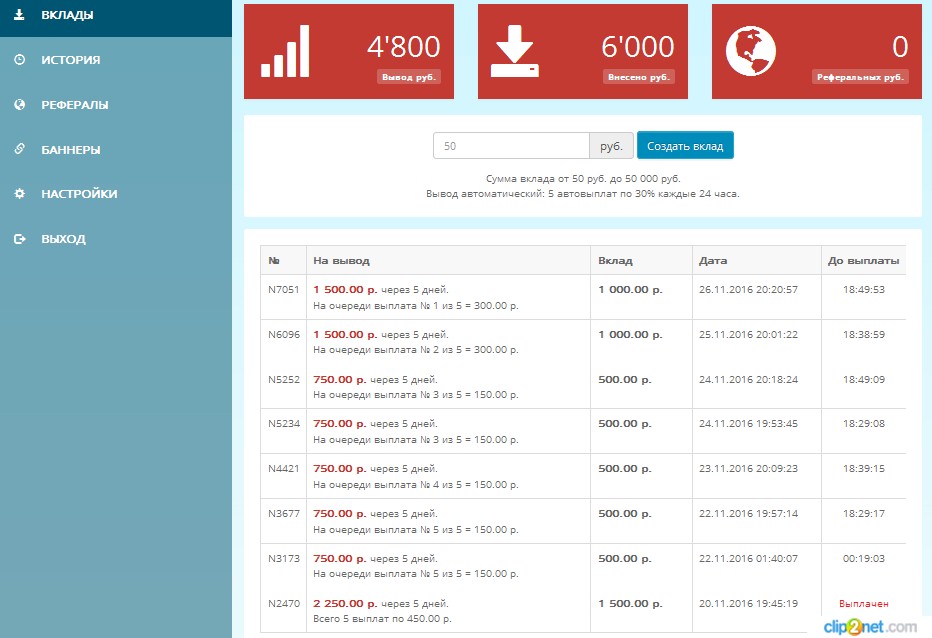Click the руб. addon next to the input

611,146
